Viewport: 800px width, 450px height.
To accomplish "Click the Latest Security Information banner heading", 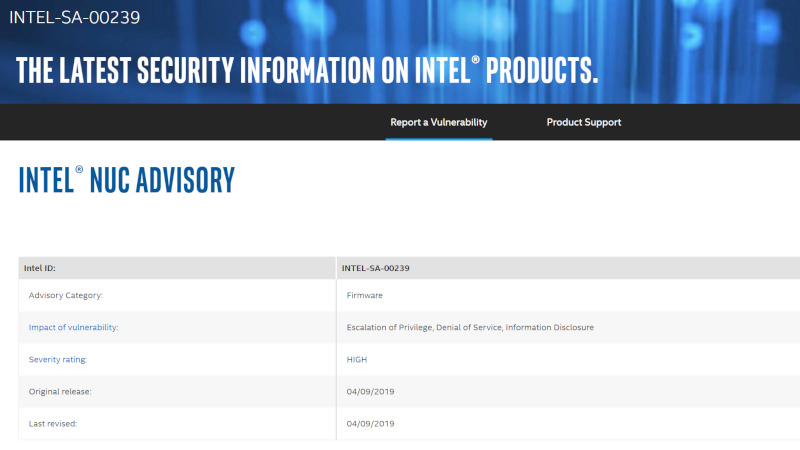I will [x=307, y=70].
